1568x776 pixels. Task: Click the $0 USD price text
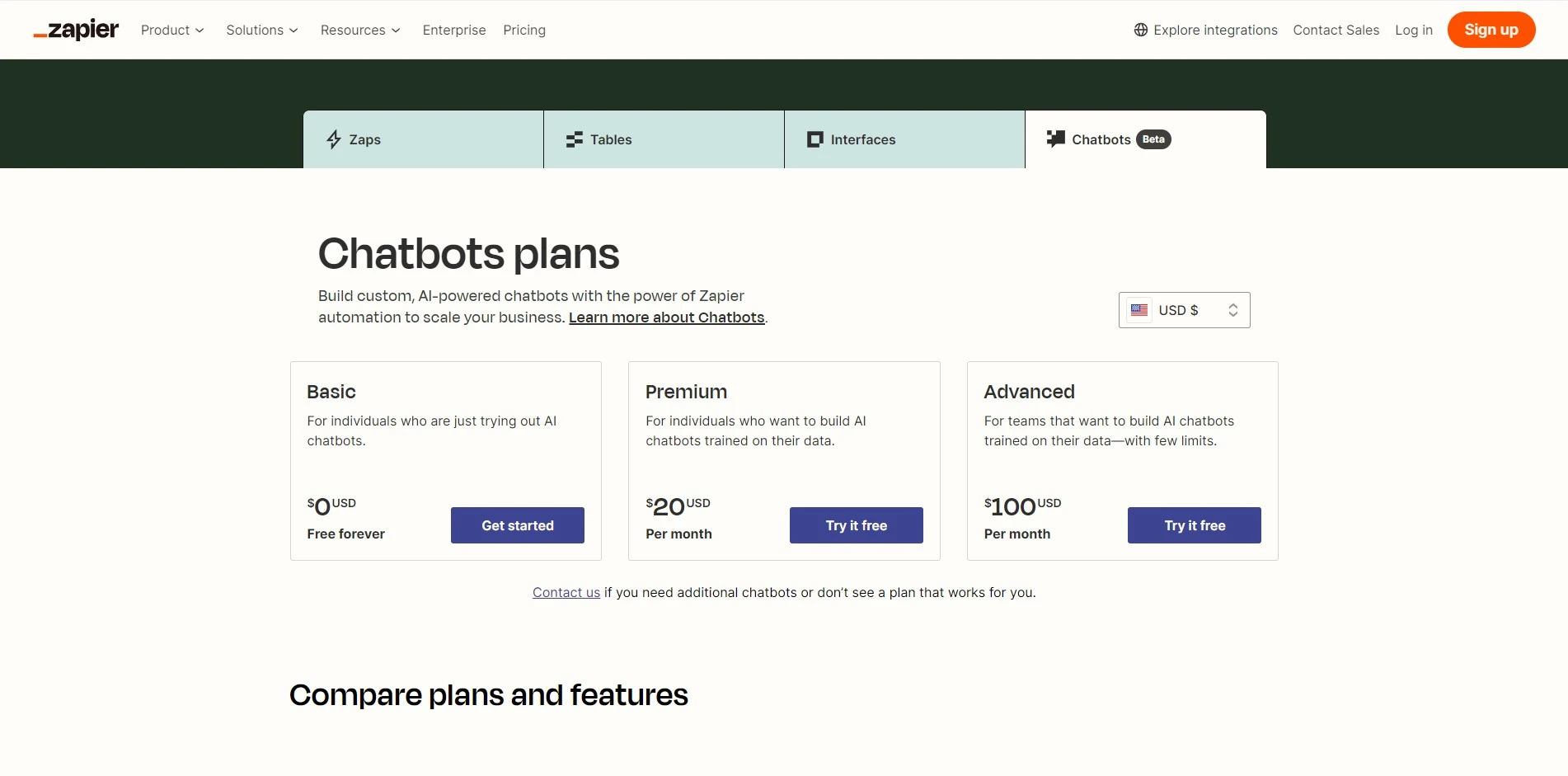[x=331, y=506]
